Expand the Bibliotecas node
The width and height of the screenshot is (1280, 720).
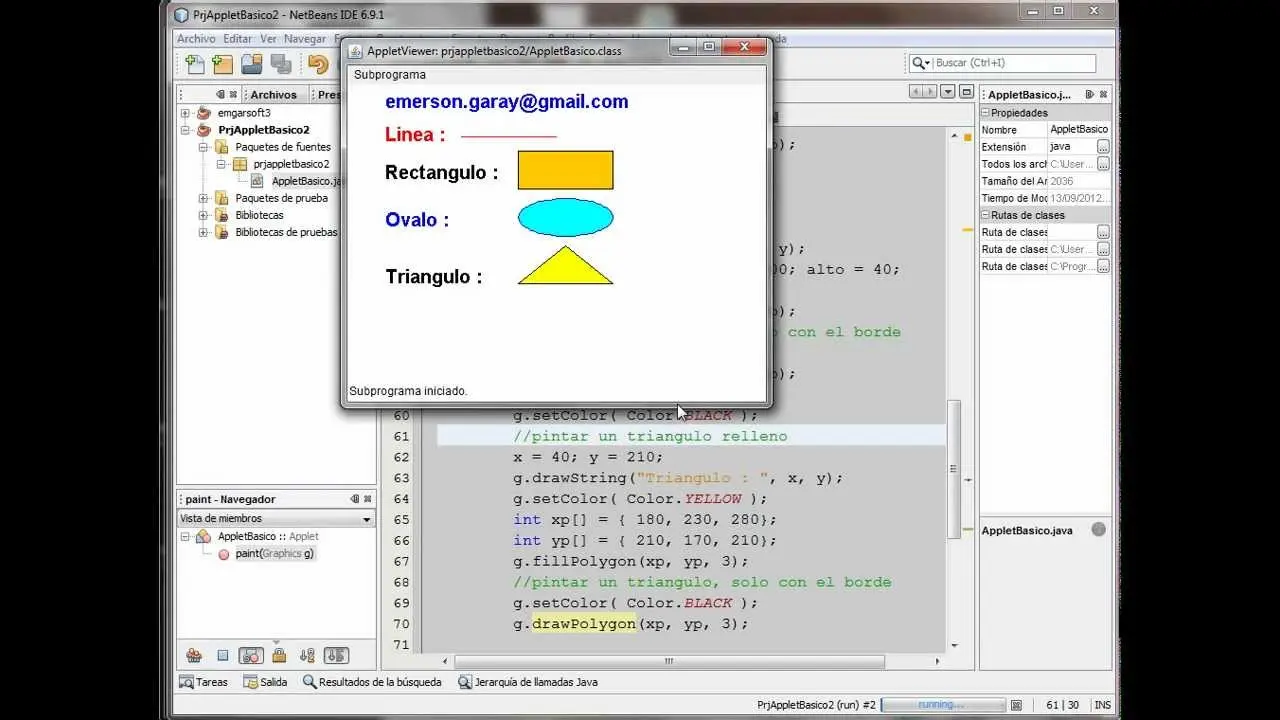click(203, 215)
